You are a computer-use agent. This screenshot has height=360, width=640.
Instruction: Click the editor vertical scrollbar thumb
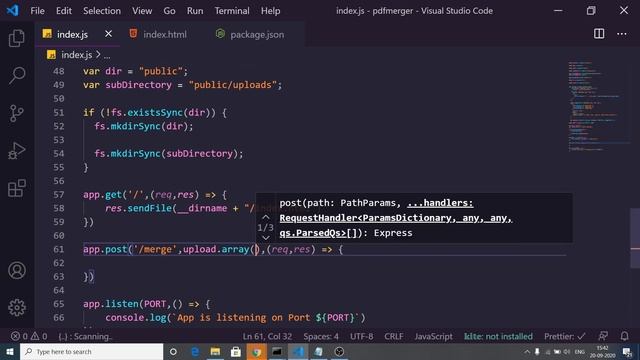635,238
